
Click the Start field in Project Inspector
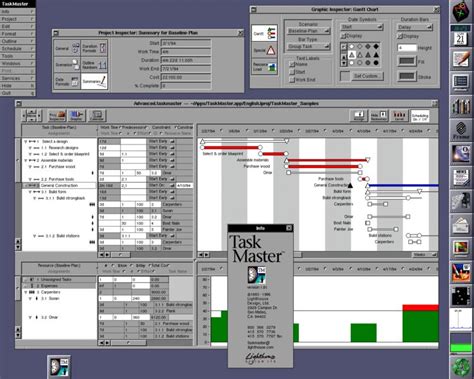coord(186,43)
